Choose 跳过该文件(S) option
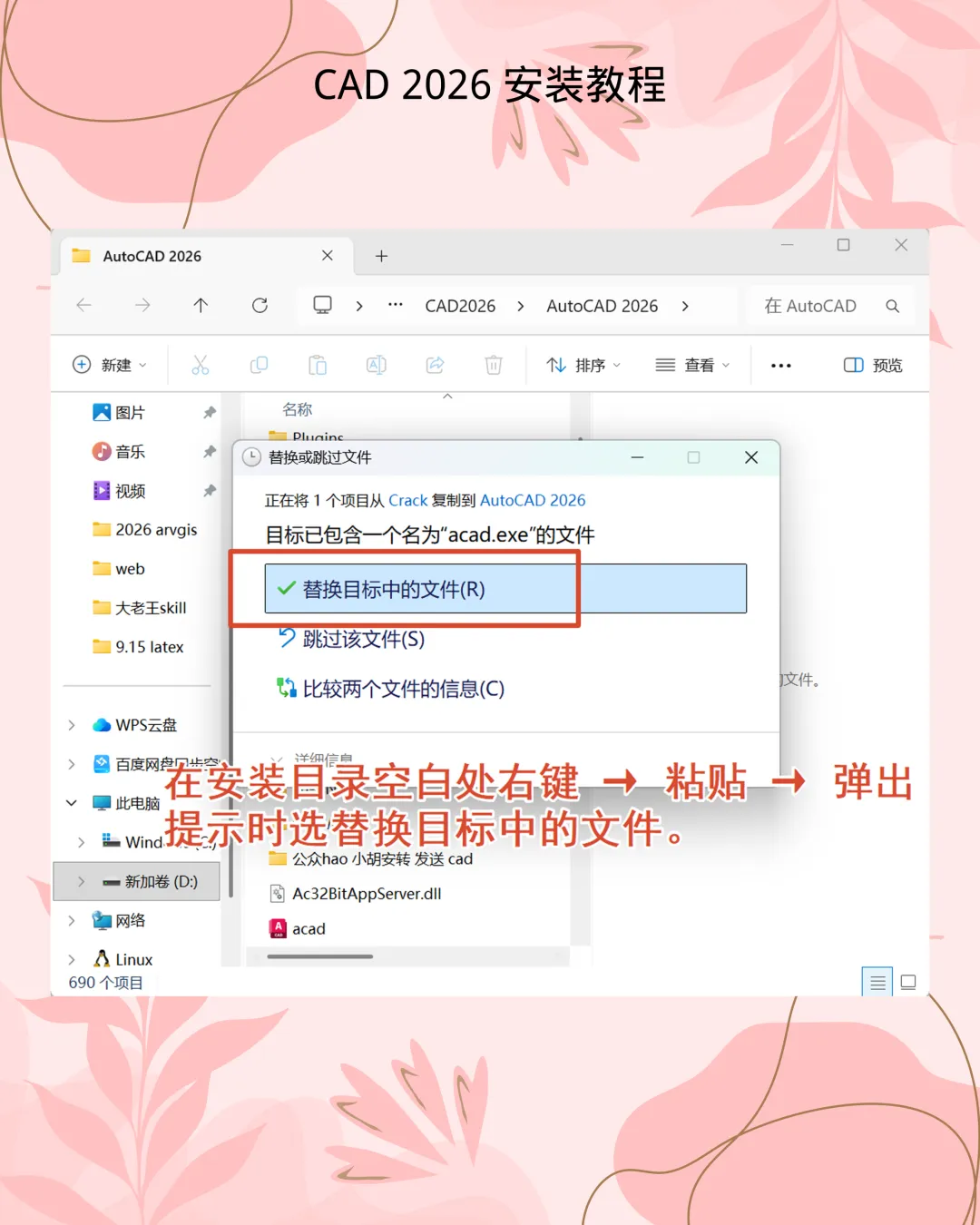This screenshot has width=980, height=1225. click(x=351, y=639)
